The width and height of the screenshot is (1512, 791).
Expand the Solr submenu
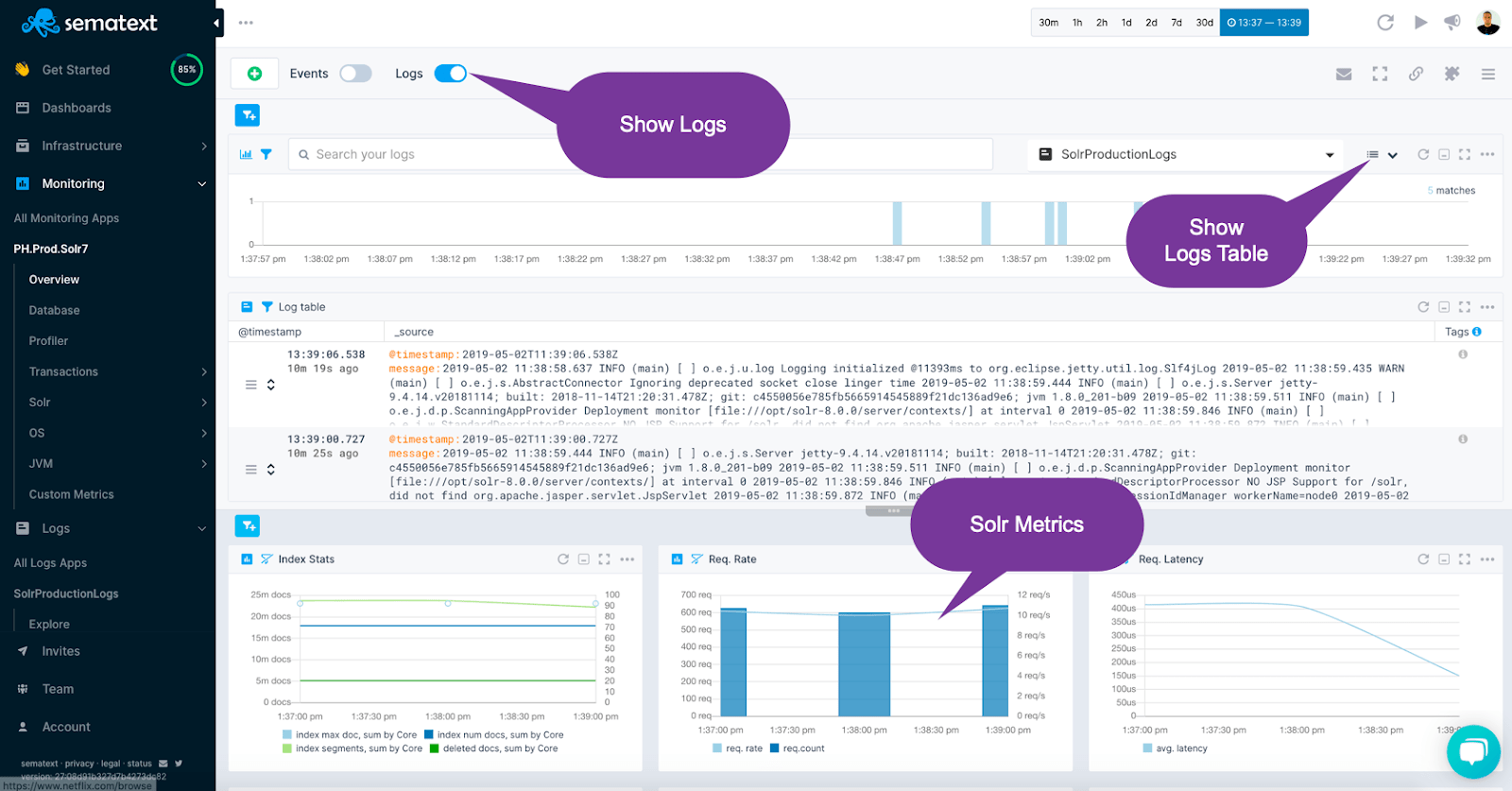point(203,403)
